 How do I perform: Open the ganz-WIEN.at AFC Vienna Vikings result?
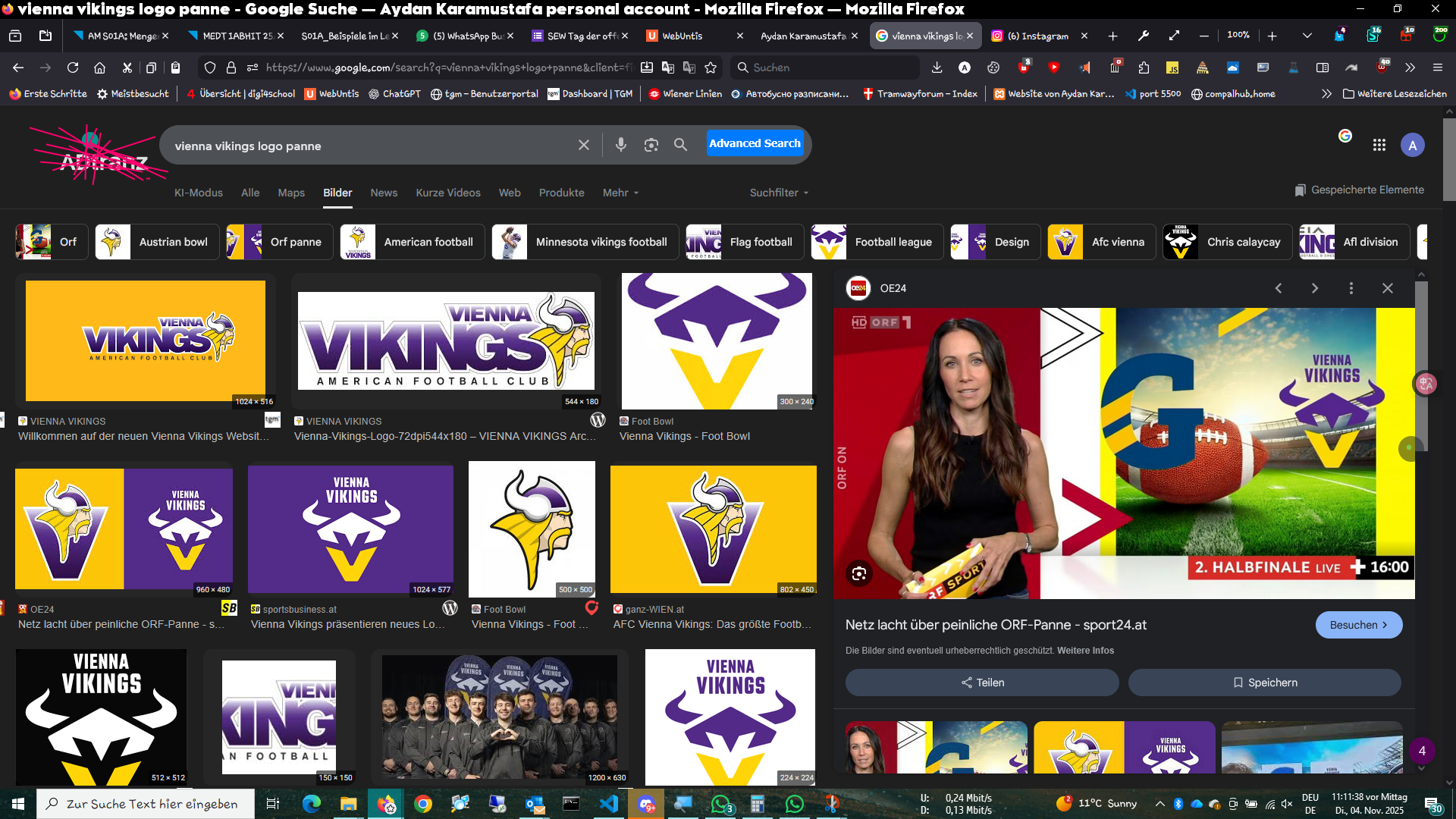point(712,624)
